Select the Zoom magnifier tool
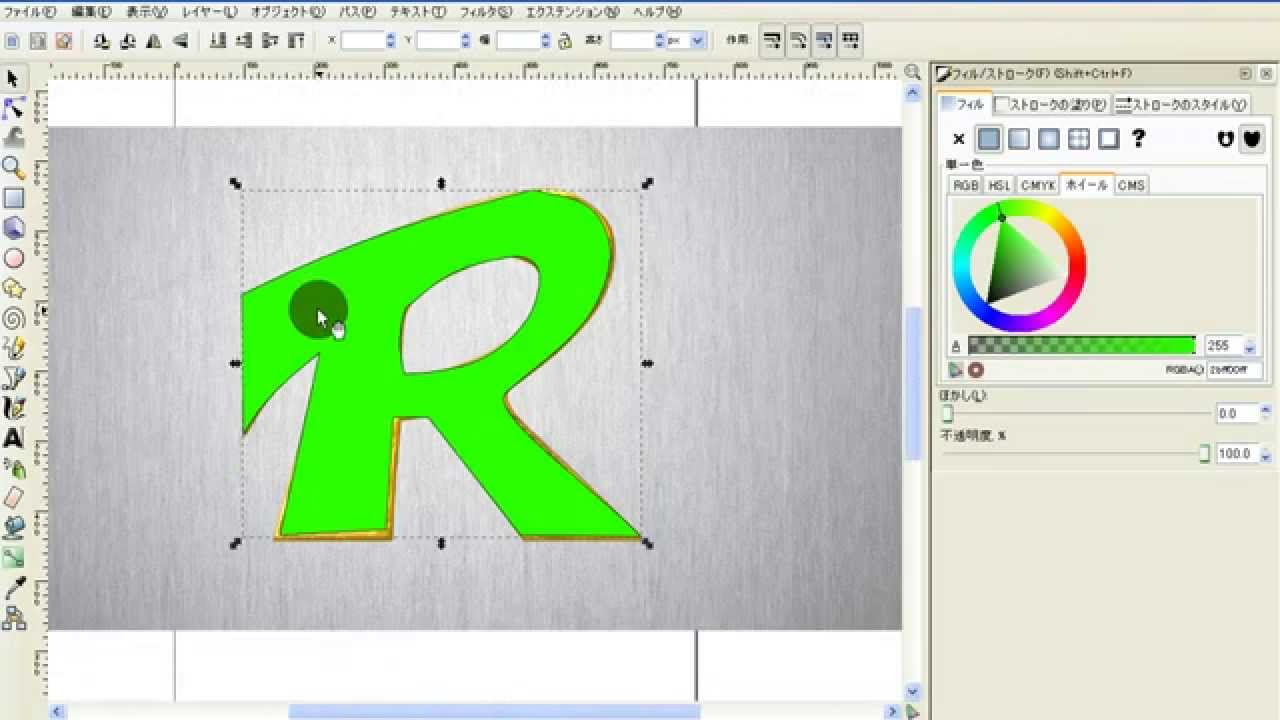This screenshot has height=720, width=1280. pos(13,168)
